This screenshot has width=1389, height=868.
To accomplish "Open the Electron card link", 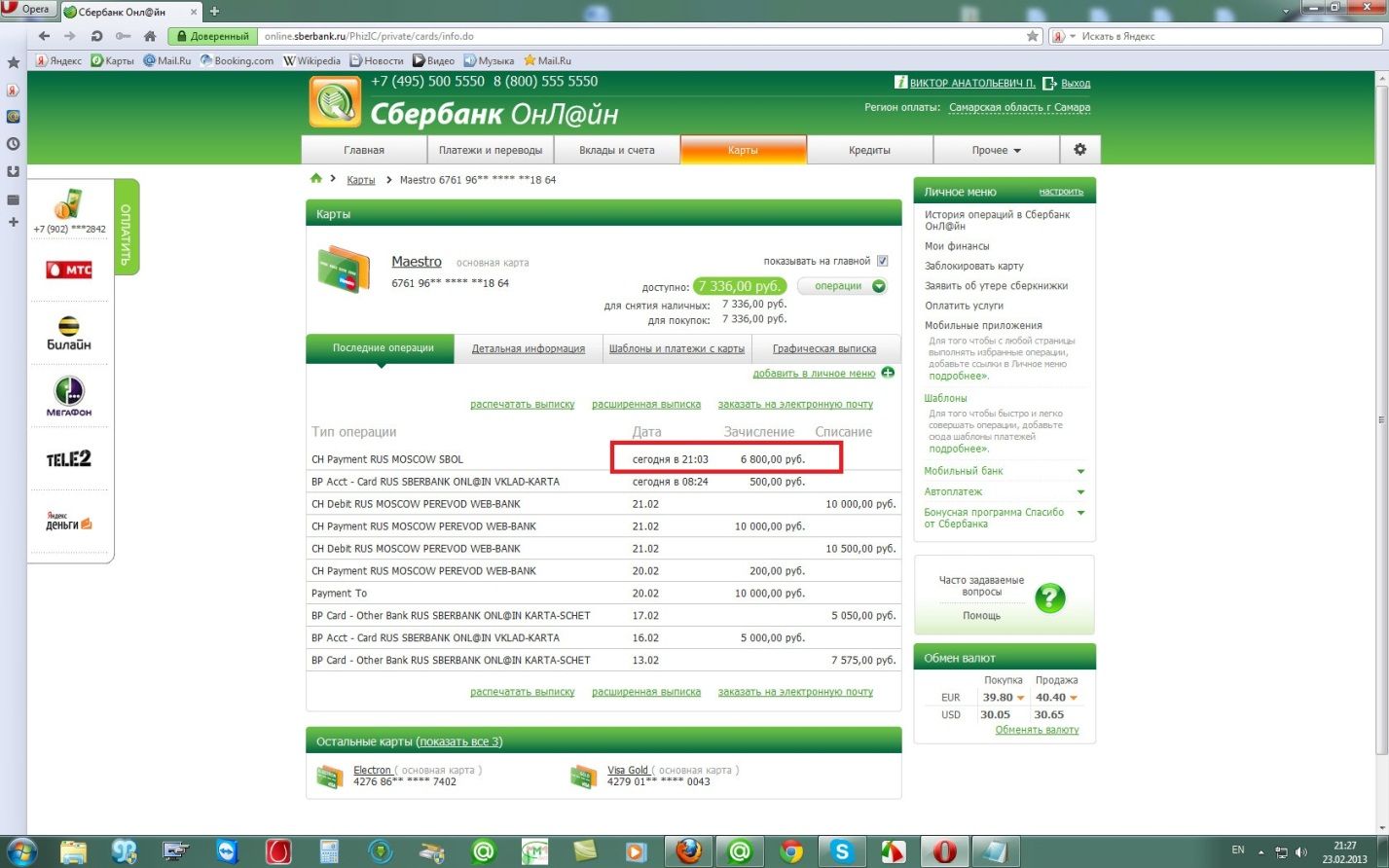I will pos(372,770).
